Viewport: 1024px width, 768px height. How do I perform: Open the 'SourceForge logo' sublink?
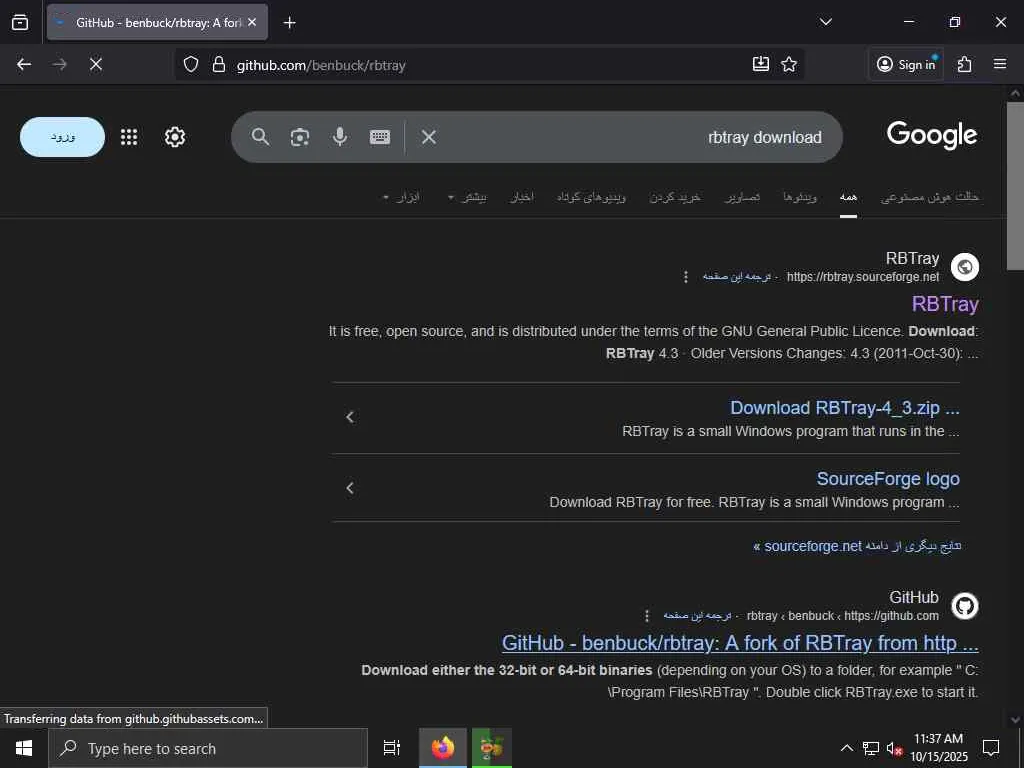click(888, 479)
